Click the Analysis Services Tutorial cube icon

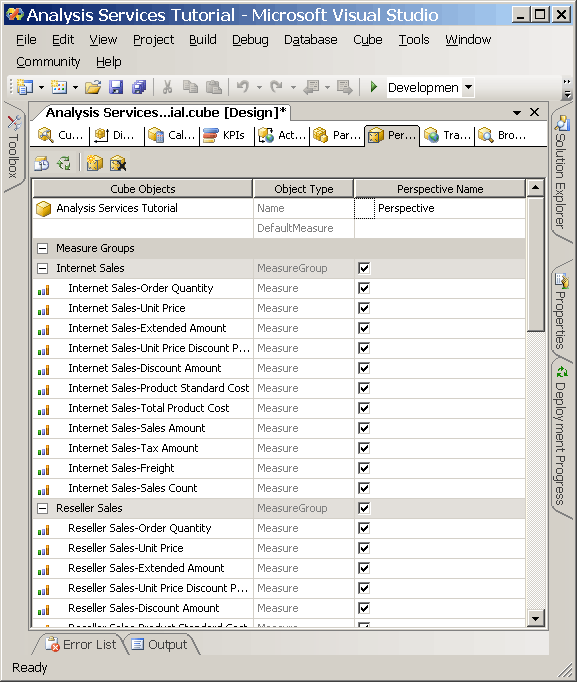tap(43, 208)
